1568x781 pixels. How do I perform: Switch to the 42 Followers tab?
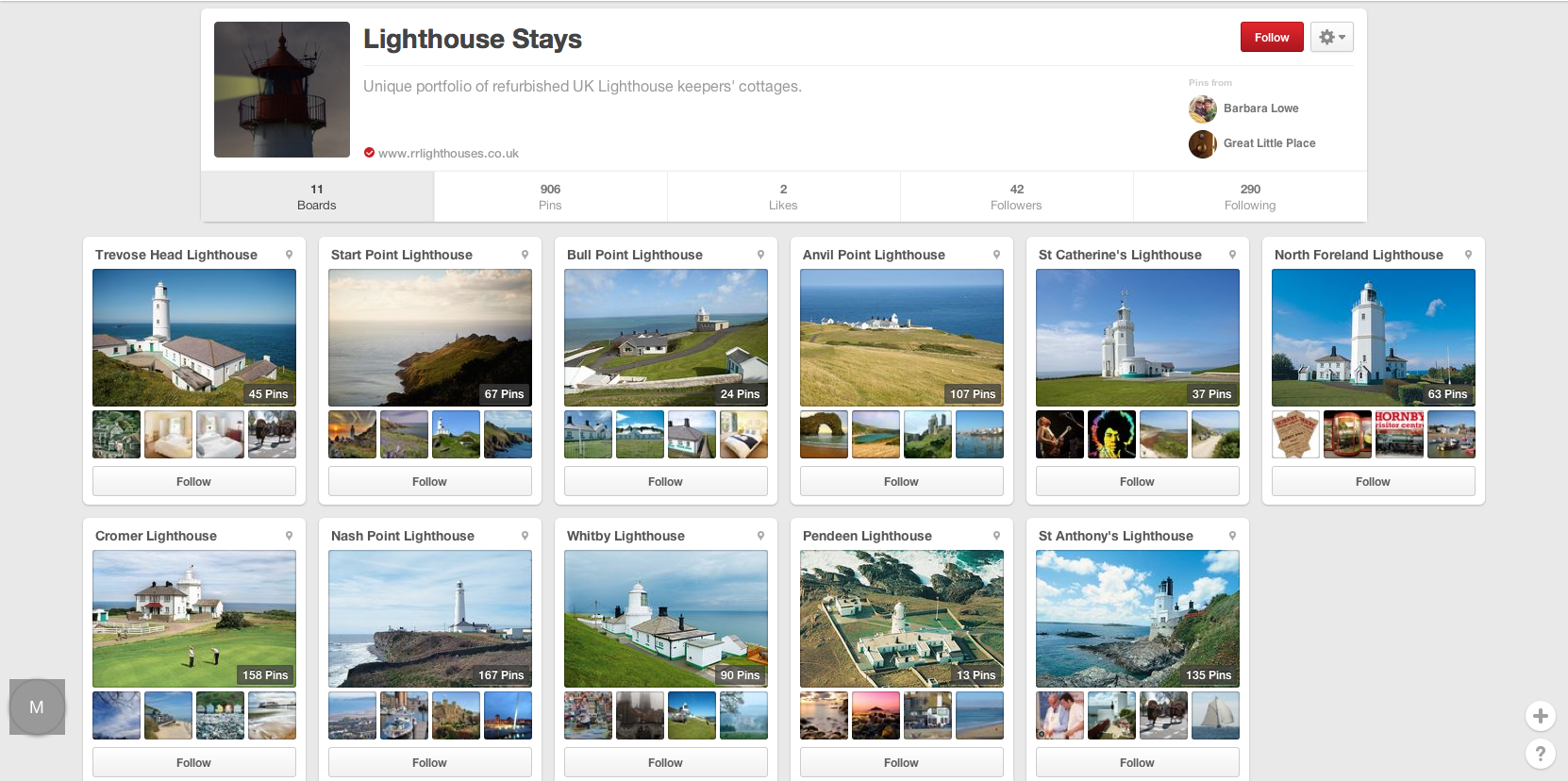click(x=1016, y=196)
